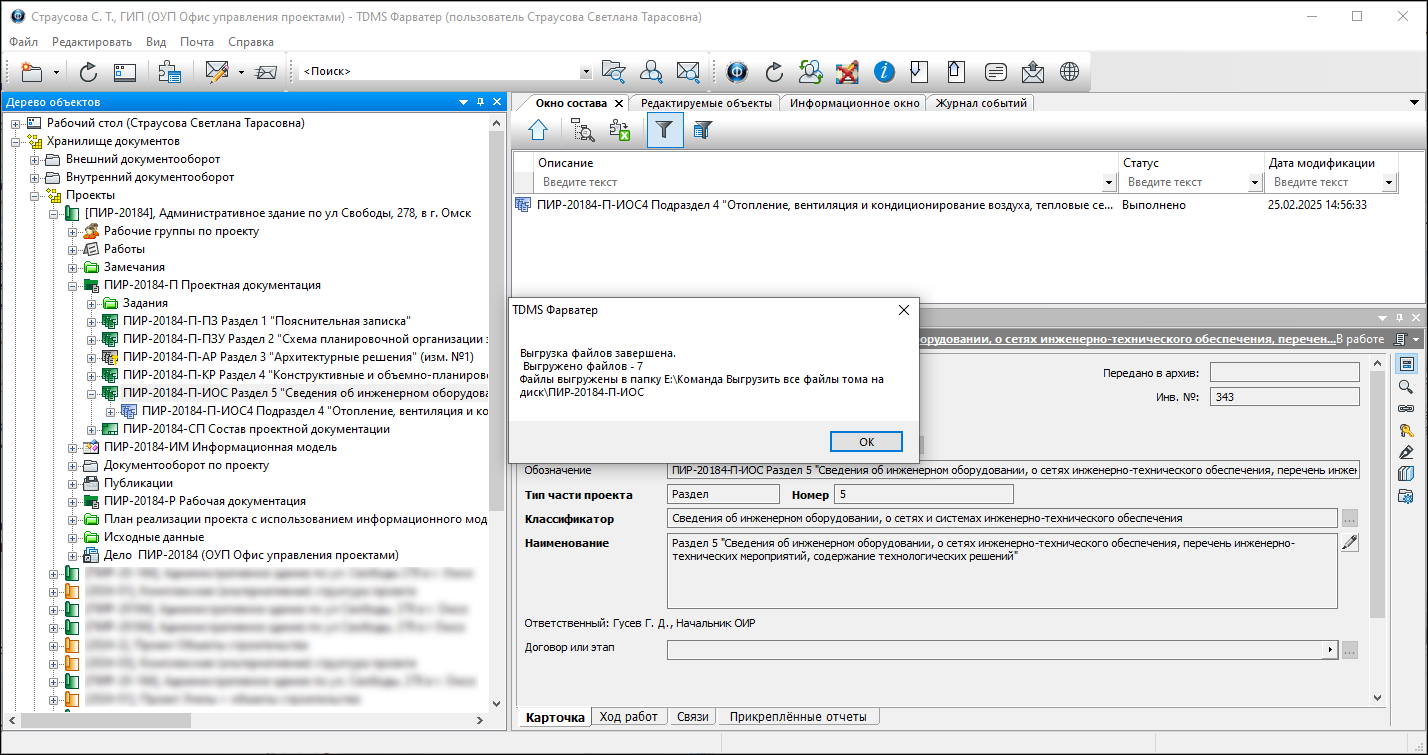Click the key permissions icon in right sidebar
The height and width of the screenshot is (755, 1428).
tap(1406, 430)
